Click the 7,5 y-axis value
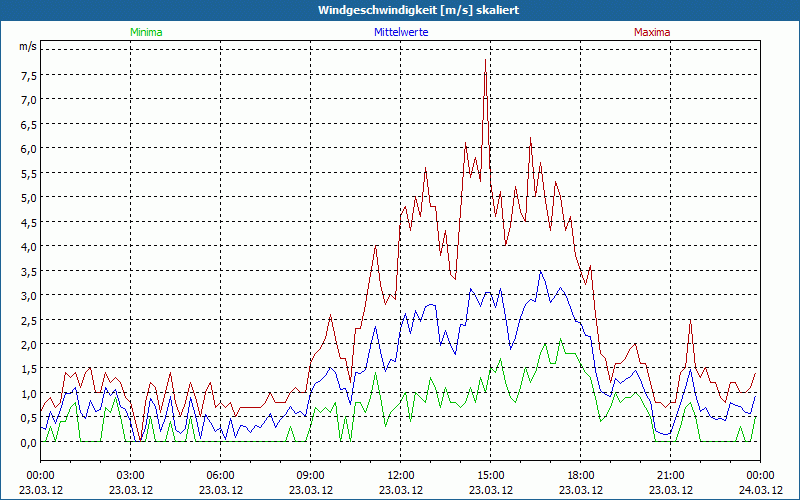800x500 pixels. click(29, 76)
